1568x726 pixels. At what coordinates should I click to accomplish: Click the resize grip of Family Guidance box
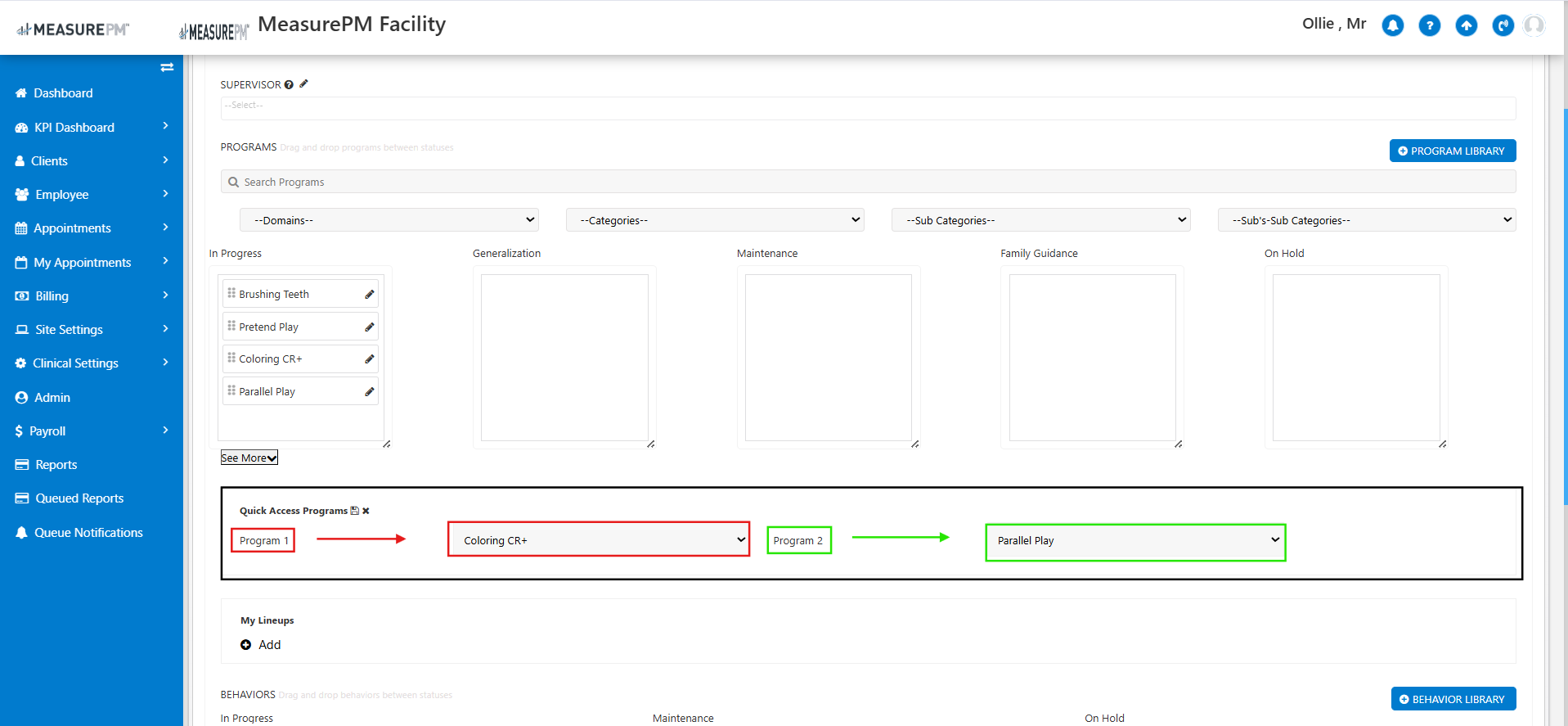[x=1179, y=444]
